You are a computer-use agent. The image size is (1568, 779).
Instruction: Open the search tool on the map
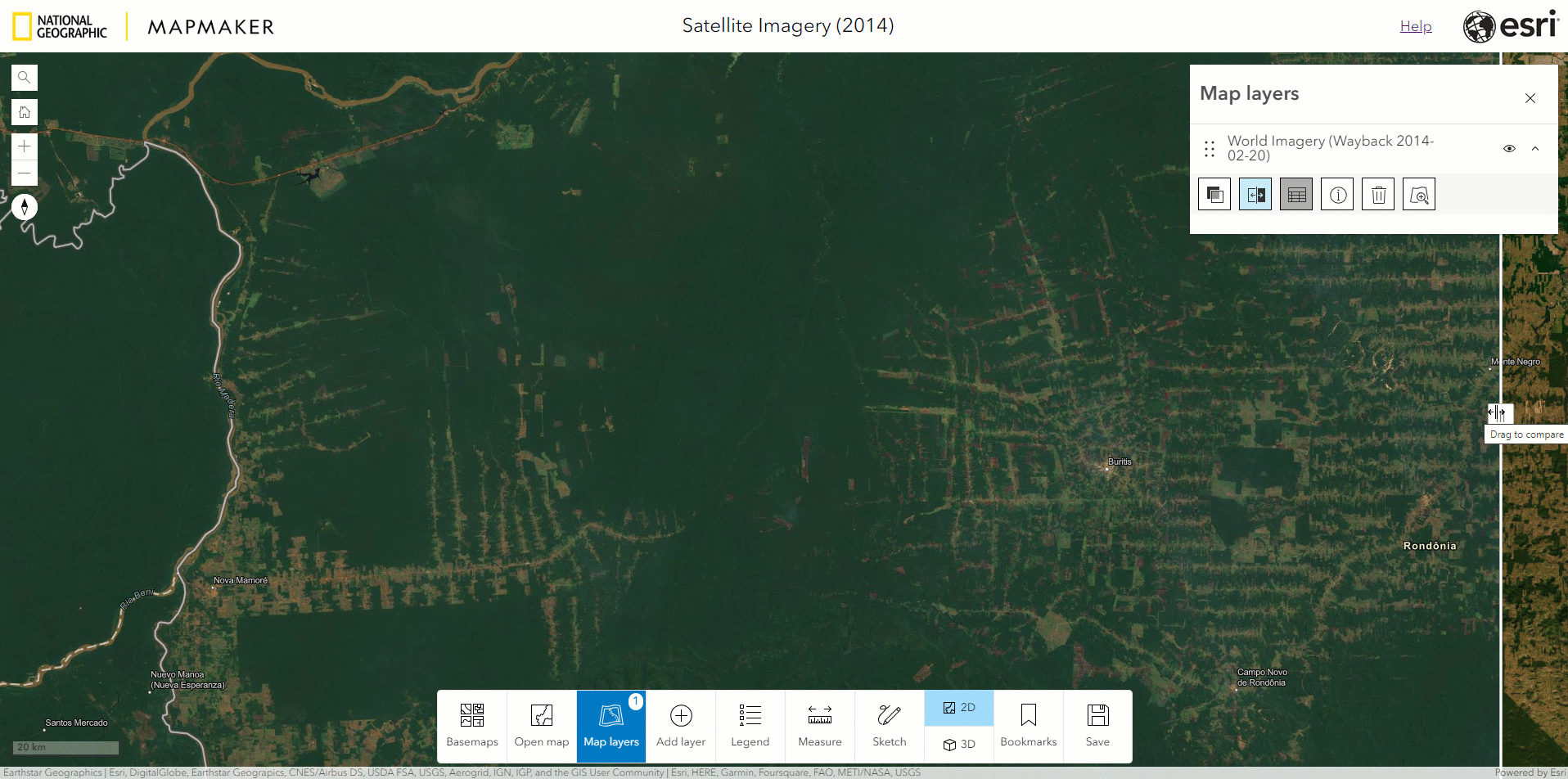coord(24,77)
